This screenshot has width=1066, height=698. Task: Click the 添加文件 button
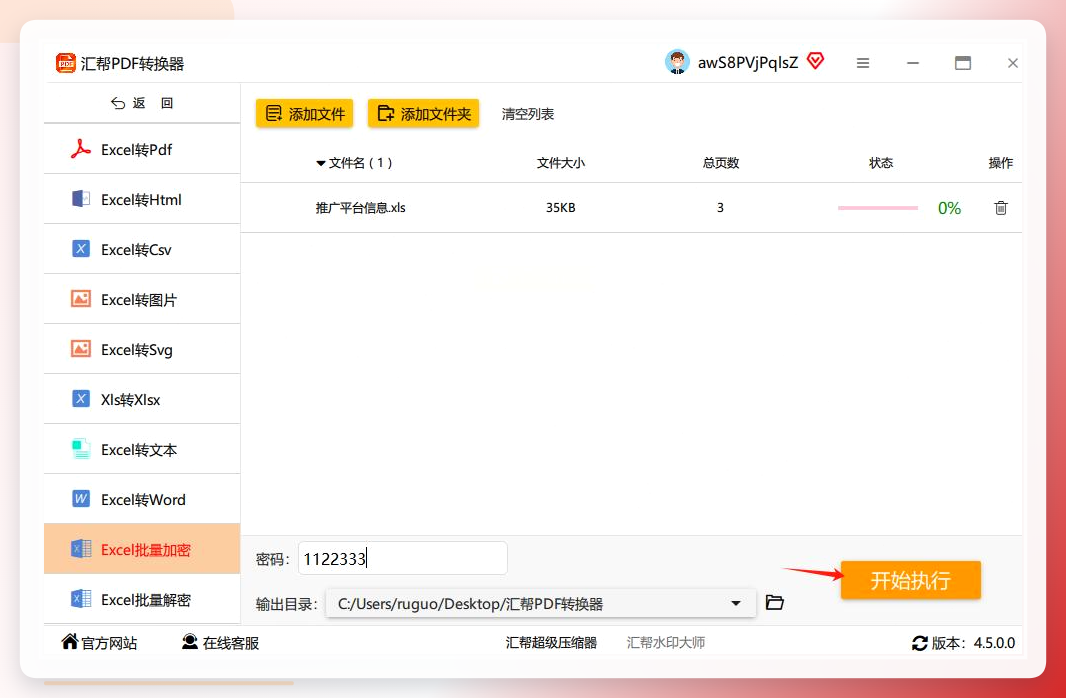pos(305,114)
